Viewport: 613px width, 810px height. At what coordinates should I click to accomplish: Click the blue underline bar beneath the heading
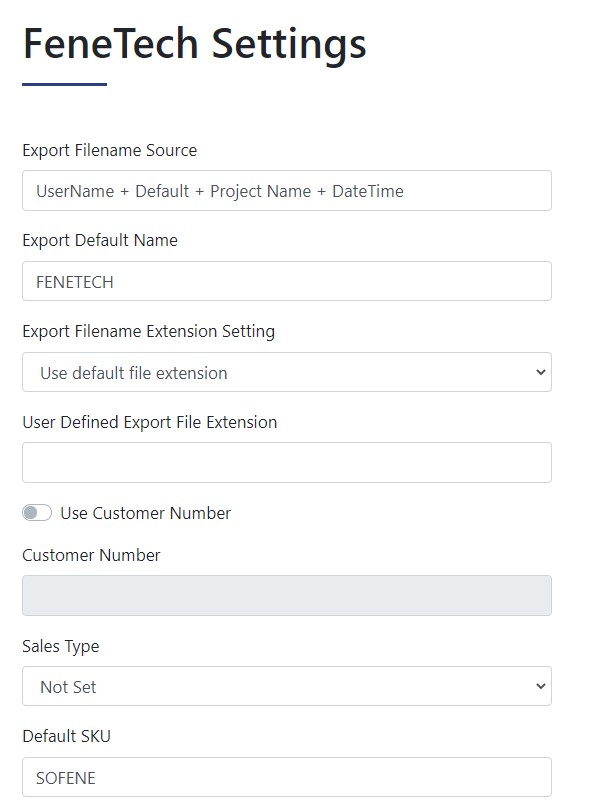65,84
